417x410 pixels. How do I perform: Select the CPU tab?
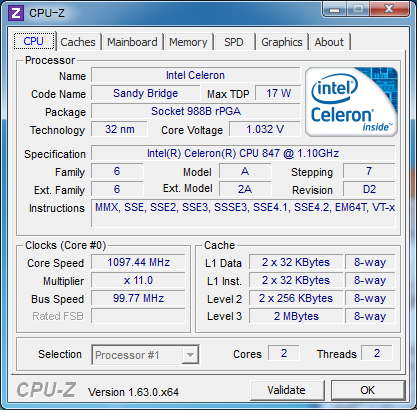[34, 41]
